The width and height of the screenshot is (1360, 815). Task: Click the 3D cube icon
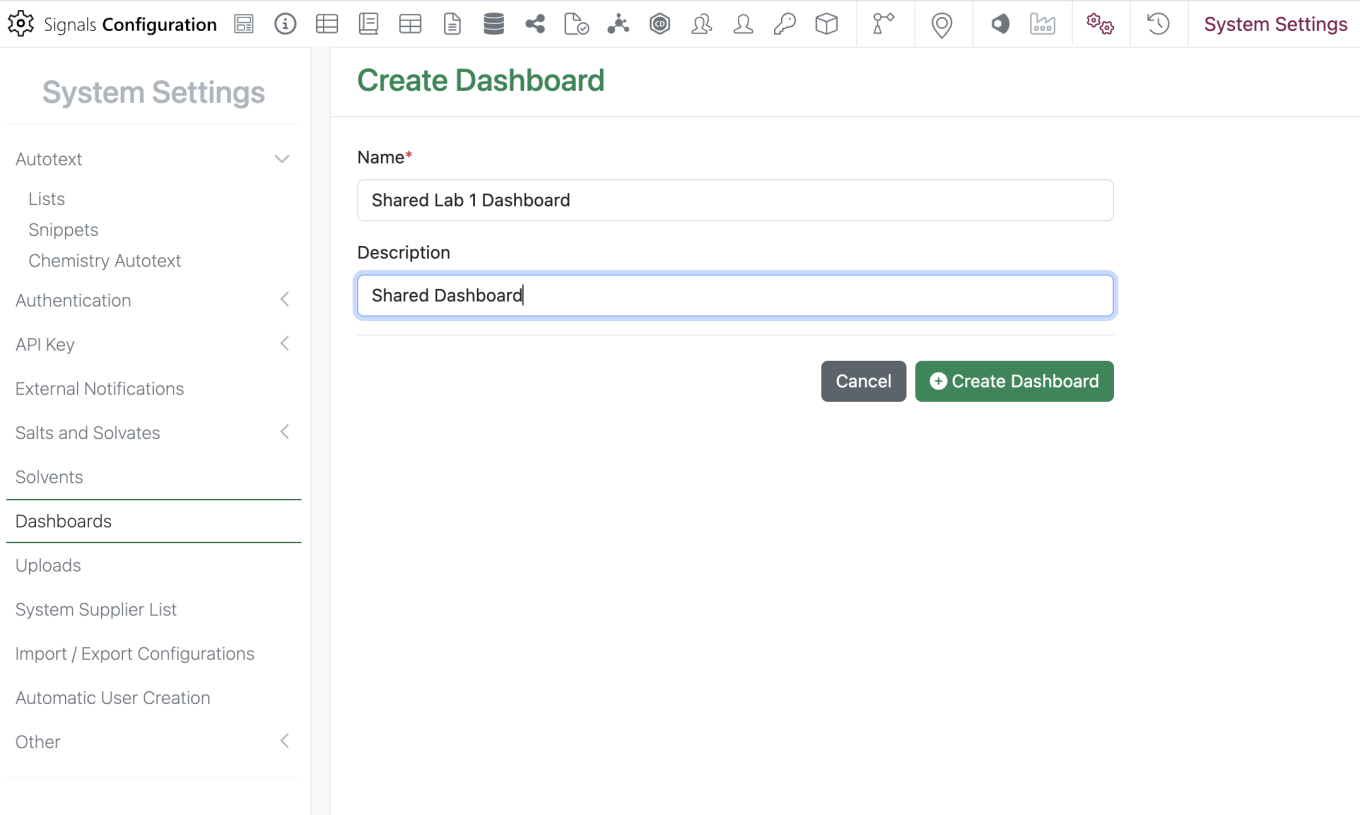click(826, 24)
